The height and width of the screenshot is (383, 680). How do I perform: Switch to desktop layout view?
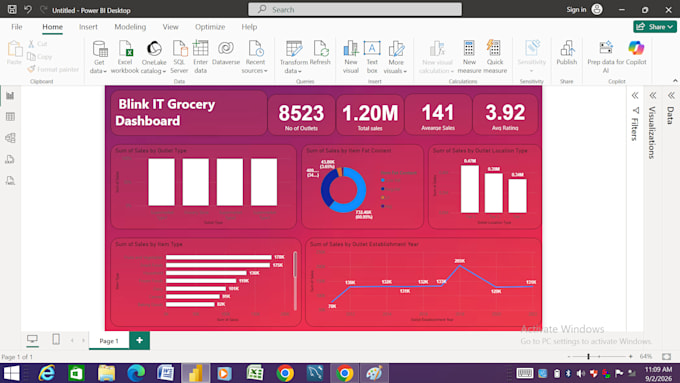(x=33, y=339)
